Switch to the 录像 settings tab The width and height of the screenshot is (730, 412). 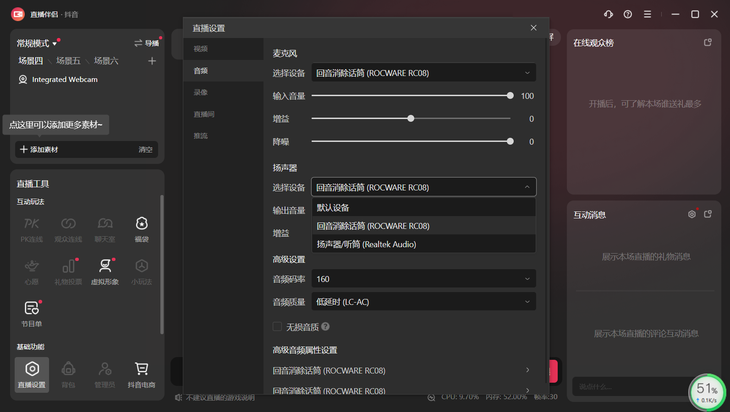201,93
